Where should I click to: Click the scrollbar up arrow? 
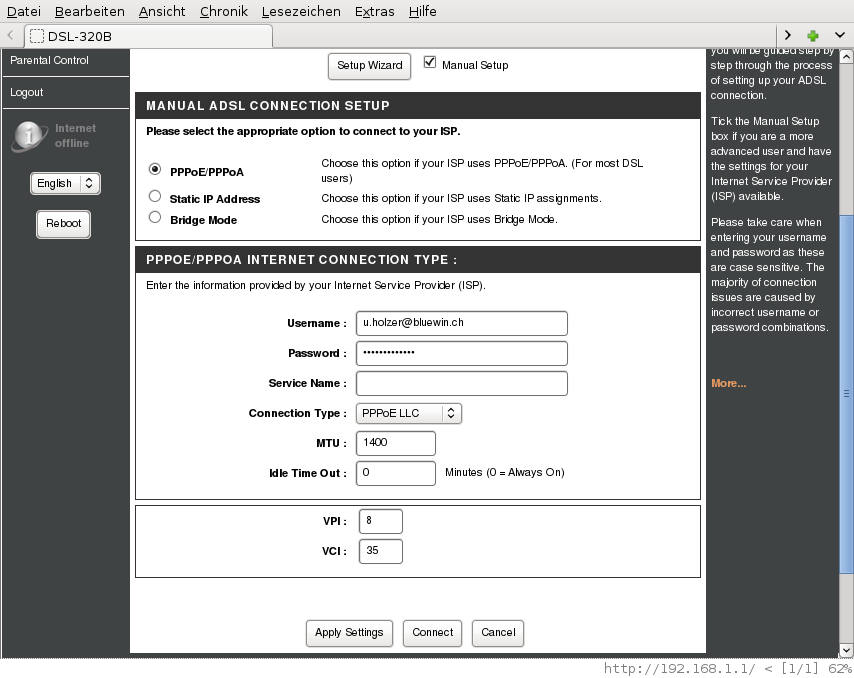(846, 56)
